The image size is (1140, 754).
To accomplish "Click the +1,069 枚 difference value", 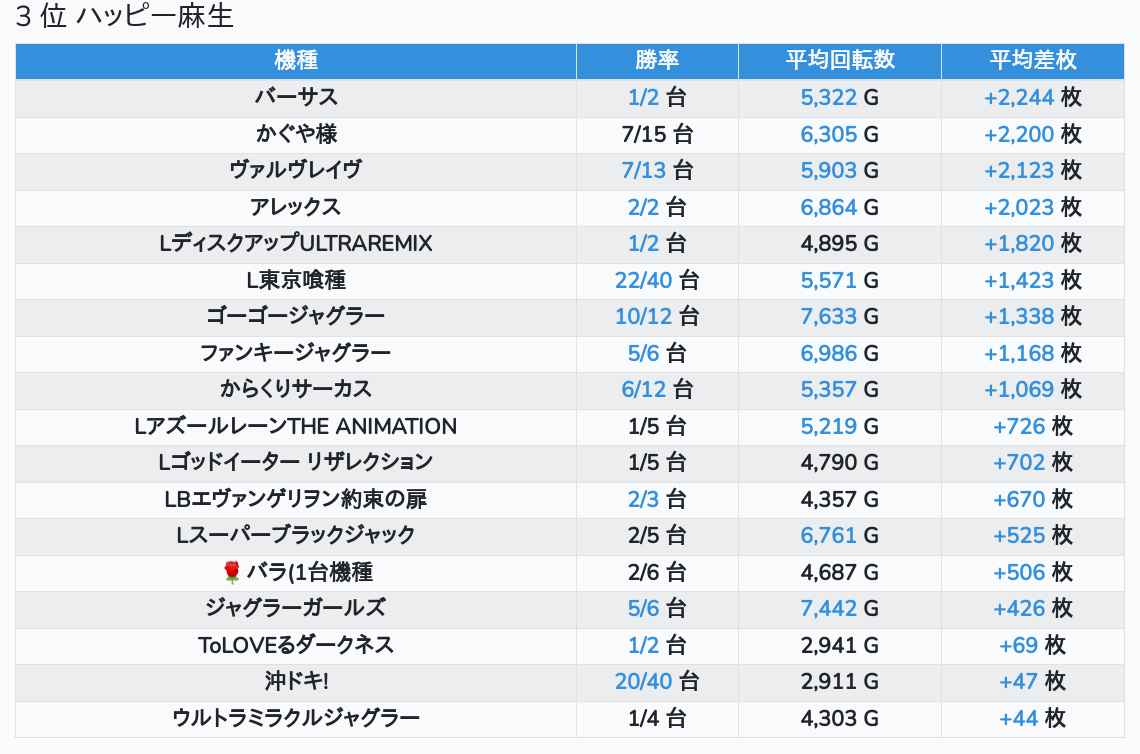I will [1032, 390].
